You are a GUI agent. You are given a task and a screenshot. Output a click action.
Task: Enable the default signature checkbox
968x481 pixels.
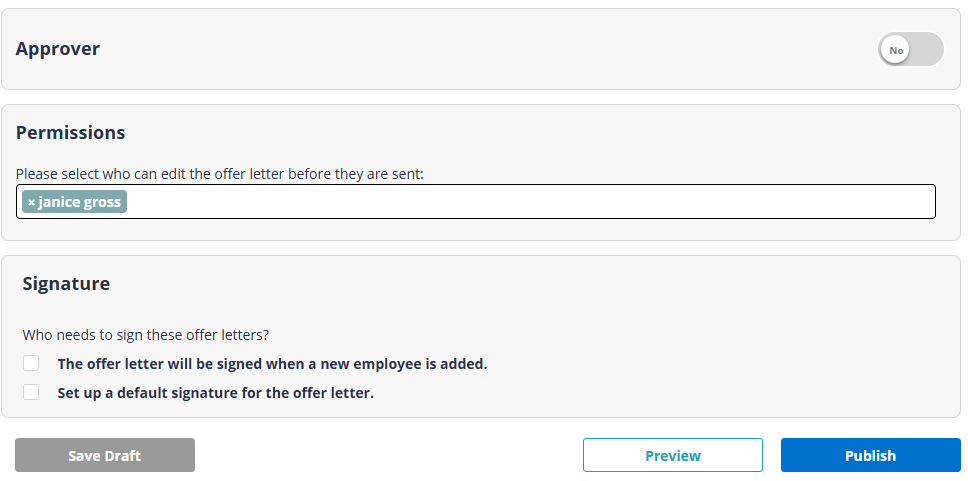coord(31,392)
